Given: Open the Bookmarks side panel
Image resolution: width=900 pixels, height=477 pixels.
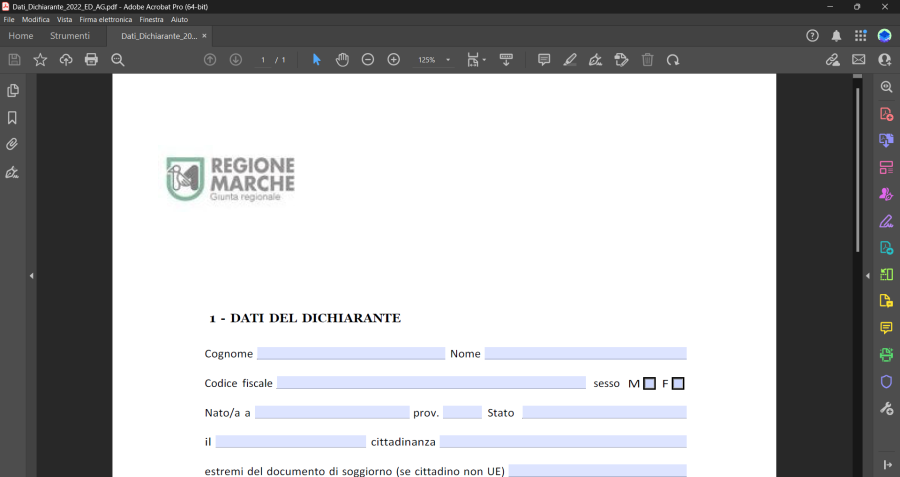Looking at the screenshot, I should pyautogui.click(x=13, y=117).
